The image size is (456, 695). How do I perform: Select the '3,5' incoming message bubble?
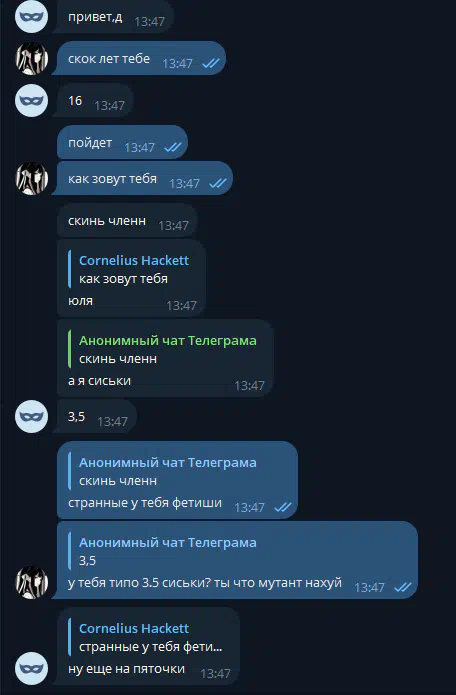[x=94, y=416]
